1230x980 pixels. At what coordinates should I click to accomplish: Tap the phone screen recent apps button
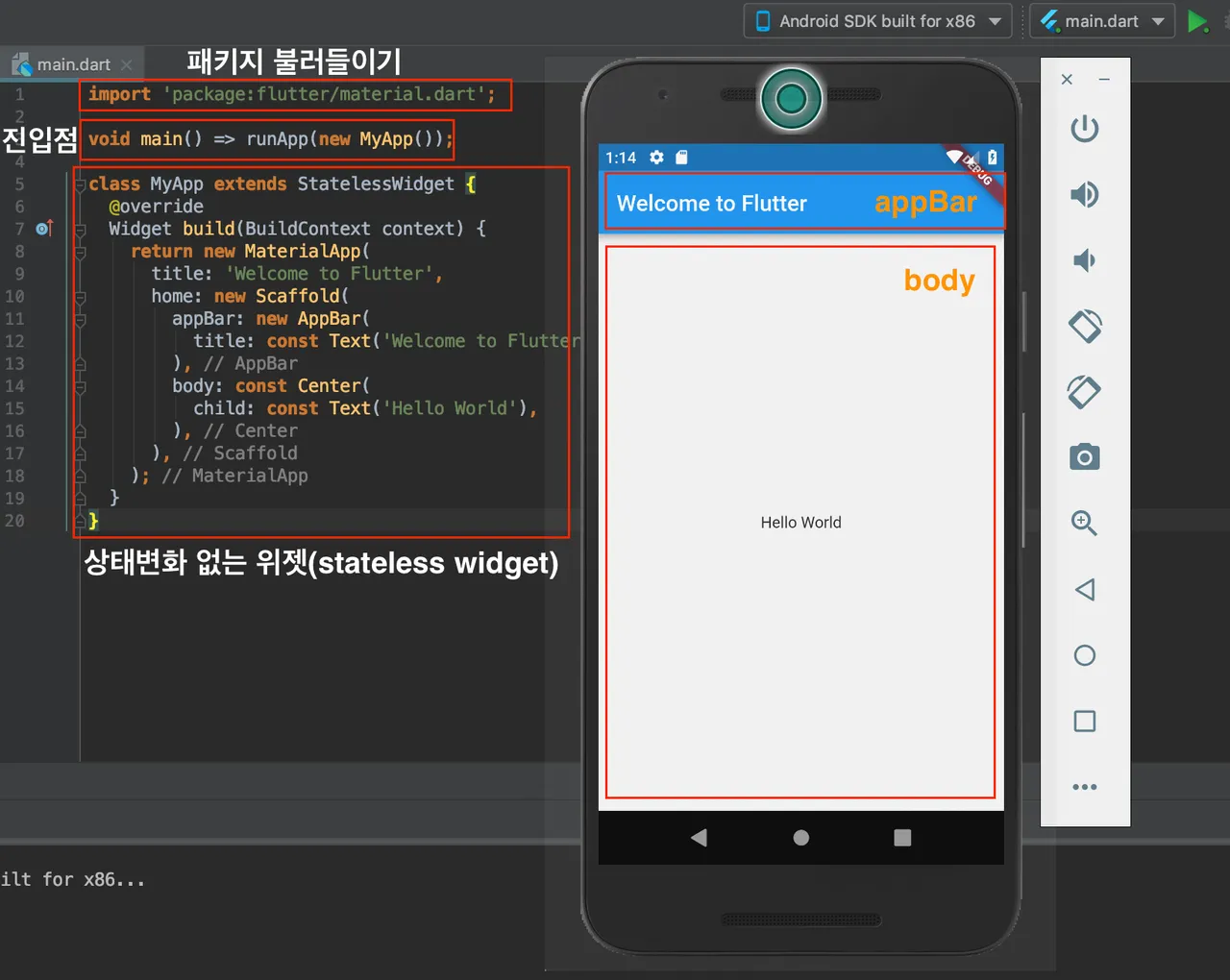click(x=902, y=838)
